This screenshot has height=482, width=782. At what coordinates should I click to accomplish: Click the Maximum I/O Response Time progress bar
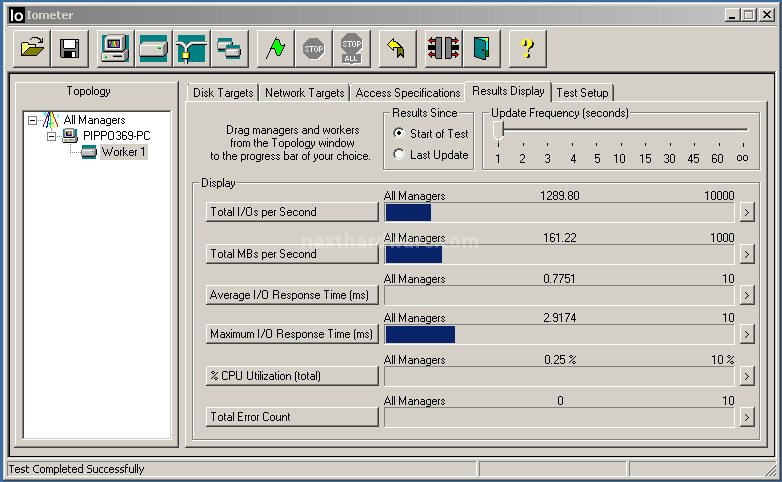[x=559, y=334]
